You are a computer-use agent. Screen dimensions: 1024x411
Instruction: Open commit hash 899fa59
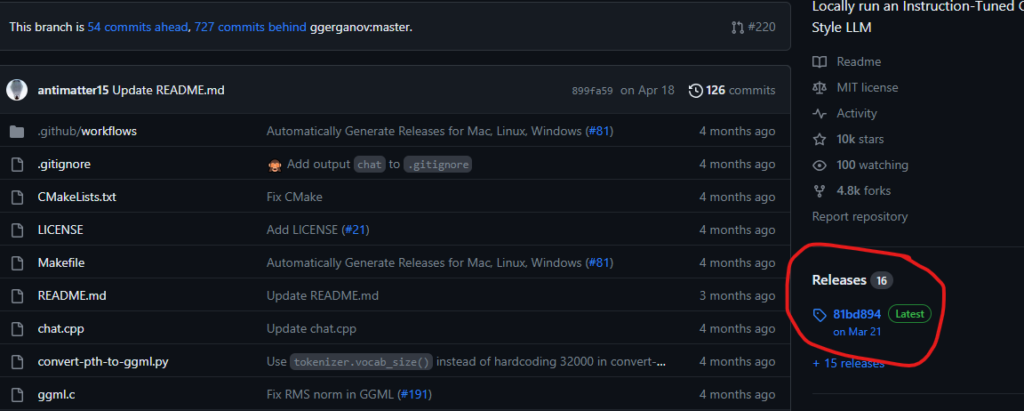pyautogui.click(x=592, y=91)
